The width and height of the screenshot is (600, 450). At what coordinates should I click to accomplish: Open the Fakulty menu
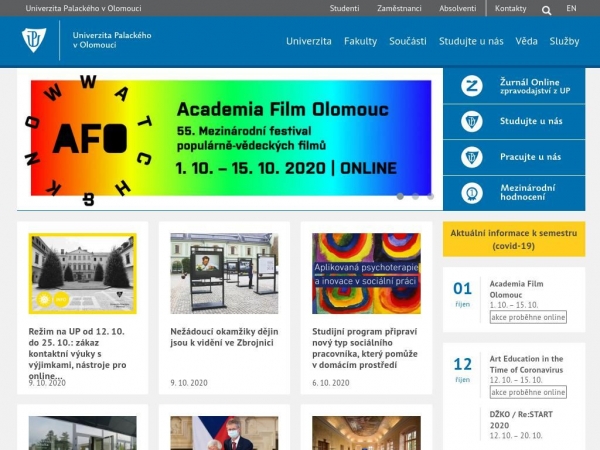(x=360, y=41)
